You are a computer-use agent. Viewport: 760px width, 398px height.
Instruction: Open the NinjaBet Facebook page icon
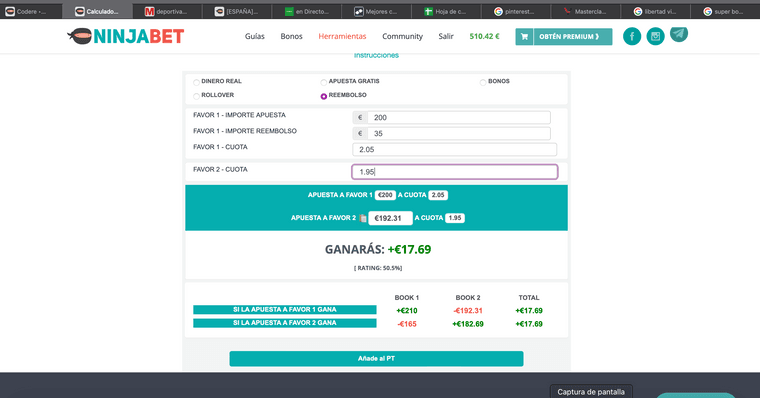632,36
